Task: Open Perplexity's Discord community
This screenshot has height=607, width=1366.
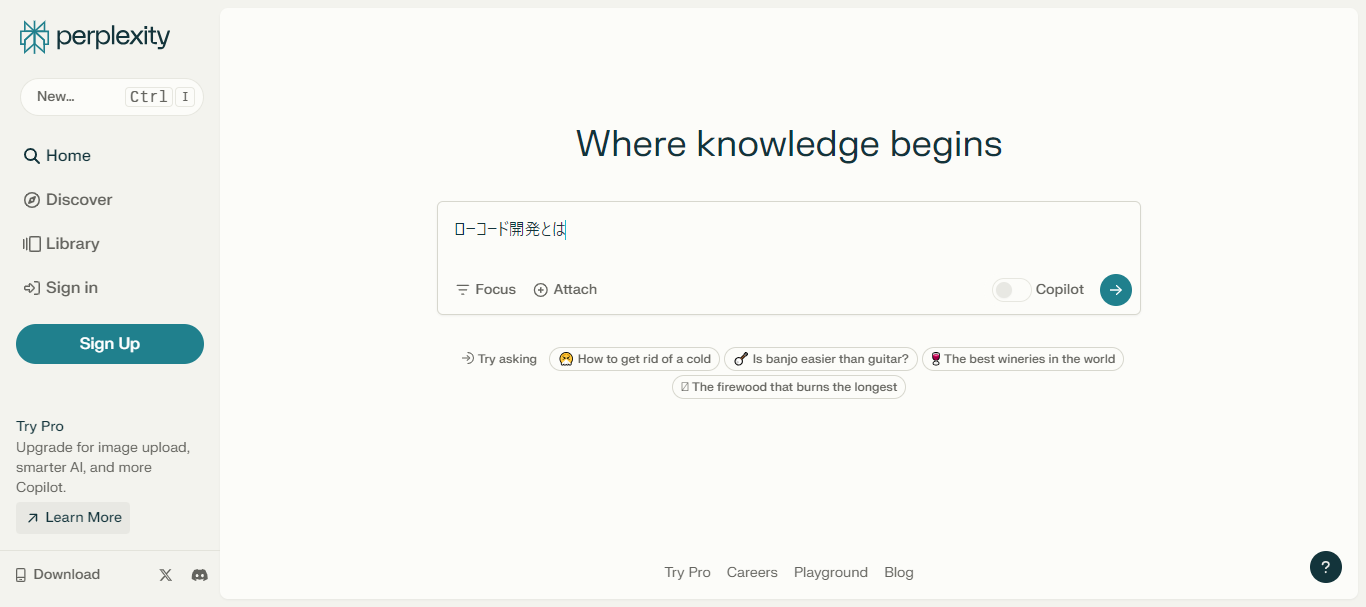Action: click(199, 574)
